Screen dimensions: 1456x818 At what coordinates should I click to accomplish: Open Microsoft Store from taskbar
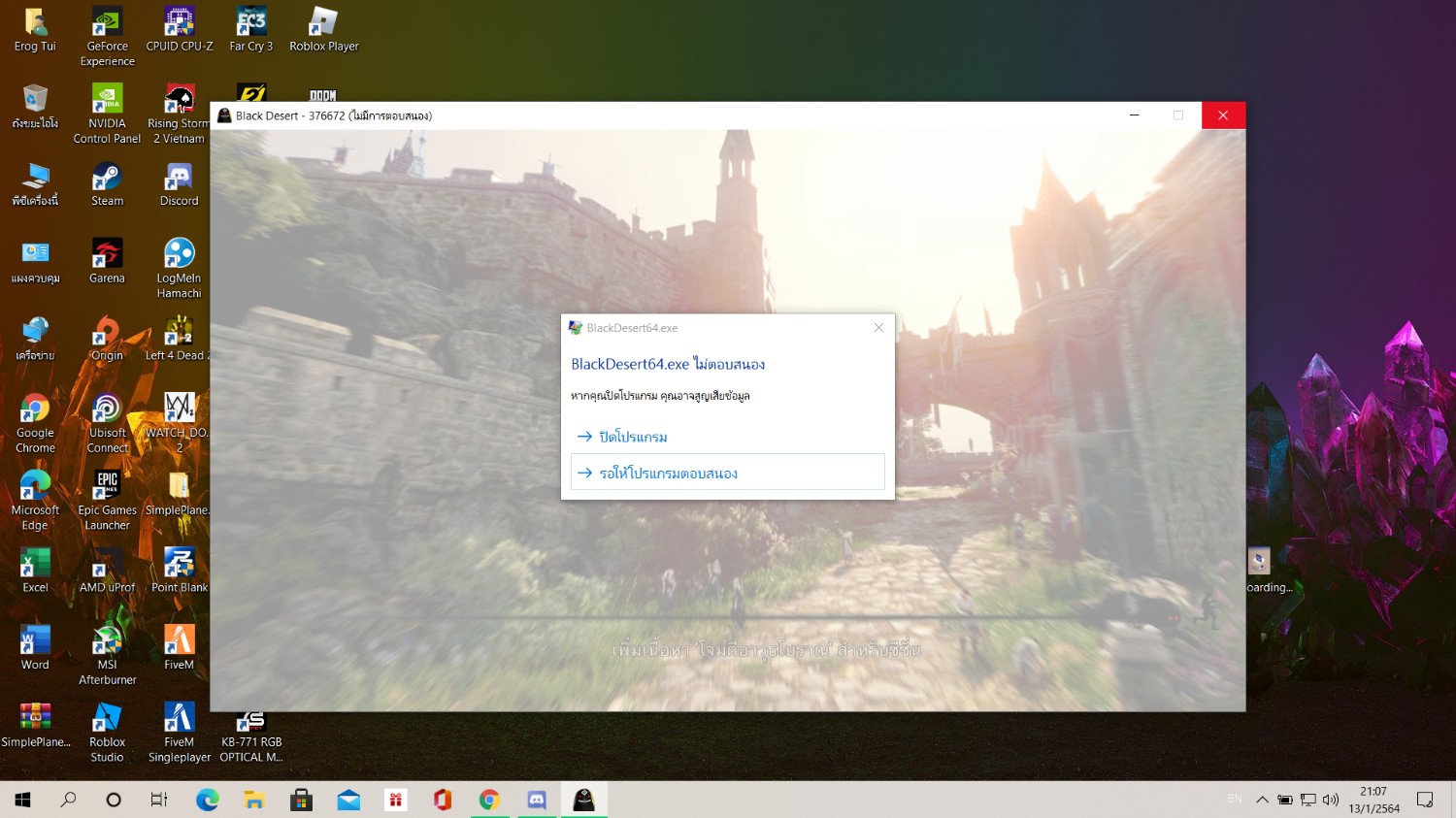(x=301, y=800)
